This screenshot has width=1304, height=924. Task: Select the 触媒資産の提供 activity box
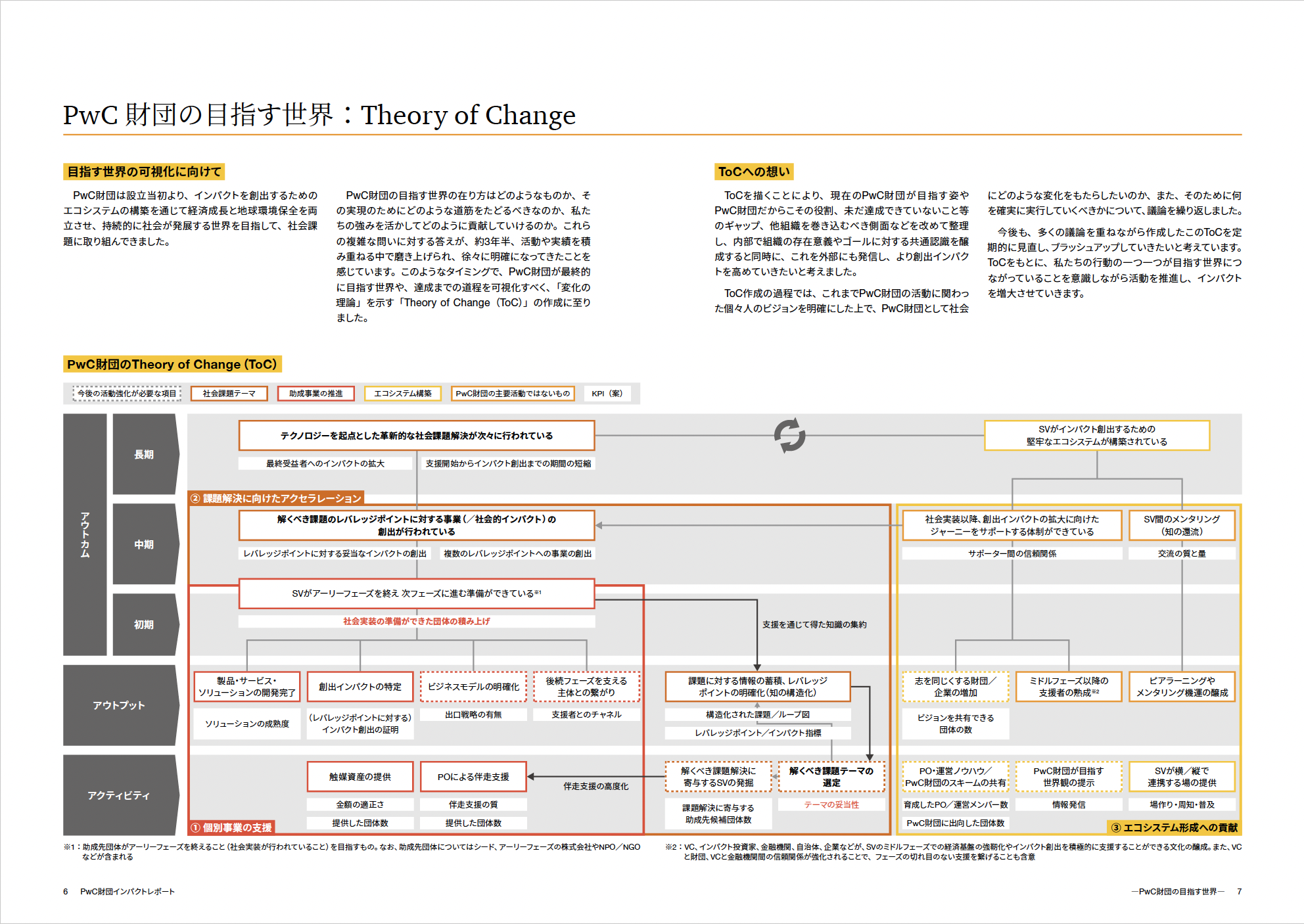tap(360, 777)
